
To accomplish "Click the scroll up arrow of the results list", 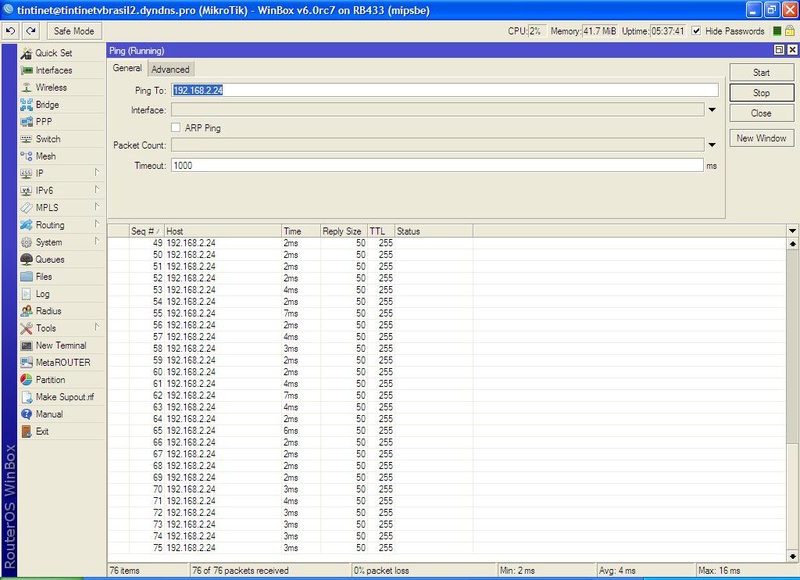I will coord(792,243).
